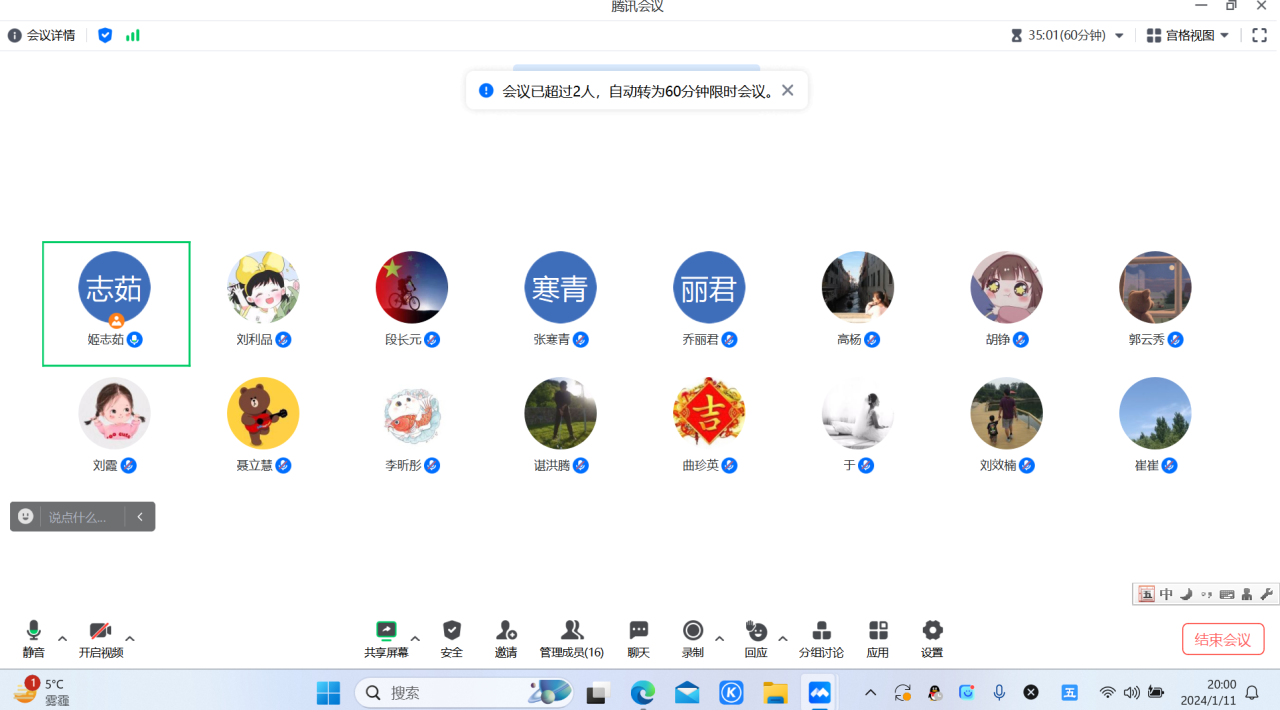
Task: Toggle full screen mode icon
Action: 1260,35
